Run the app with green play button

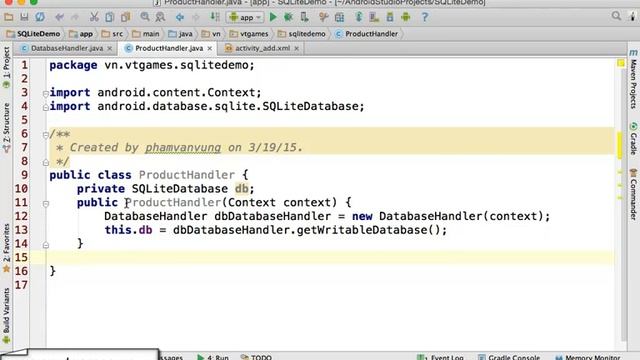coord(273,17)
